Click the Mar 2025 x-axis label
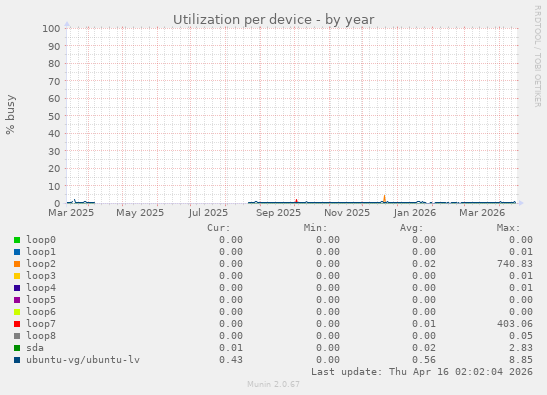This screenshot has height=395, width=547. click(x=71, y=213)
